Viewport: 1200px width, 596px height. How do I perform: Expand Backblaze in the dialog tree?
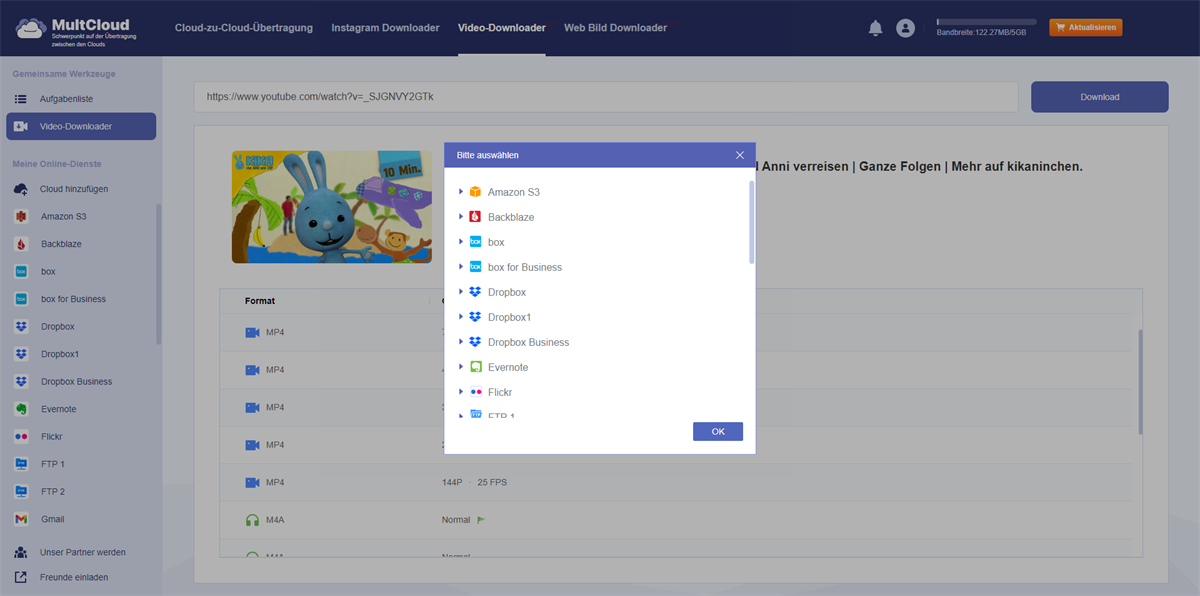(461, 217)
